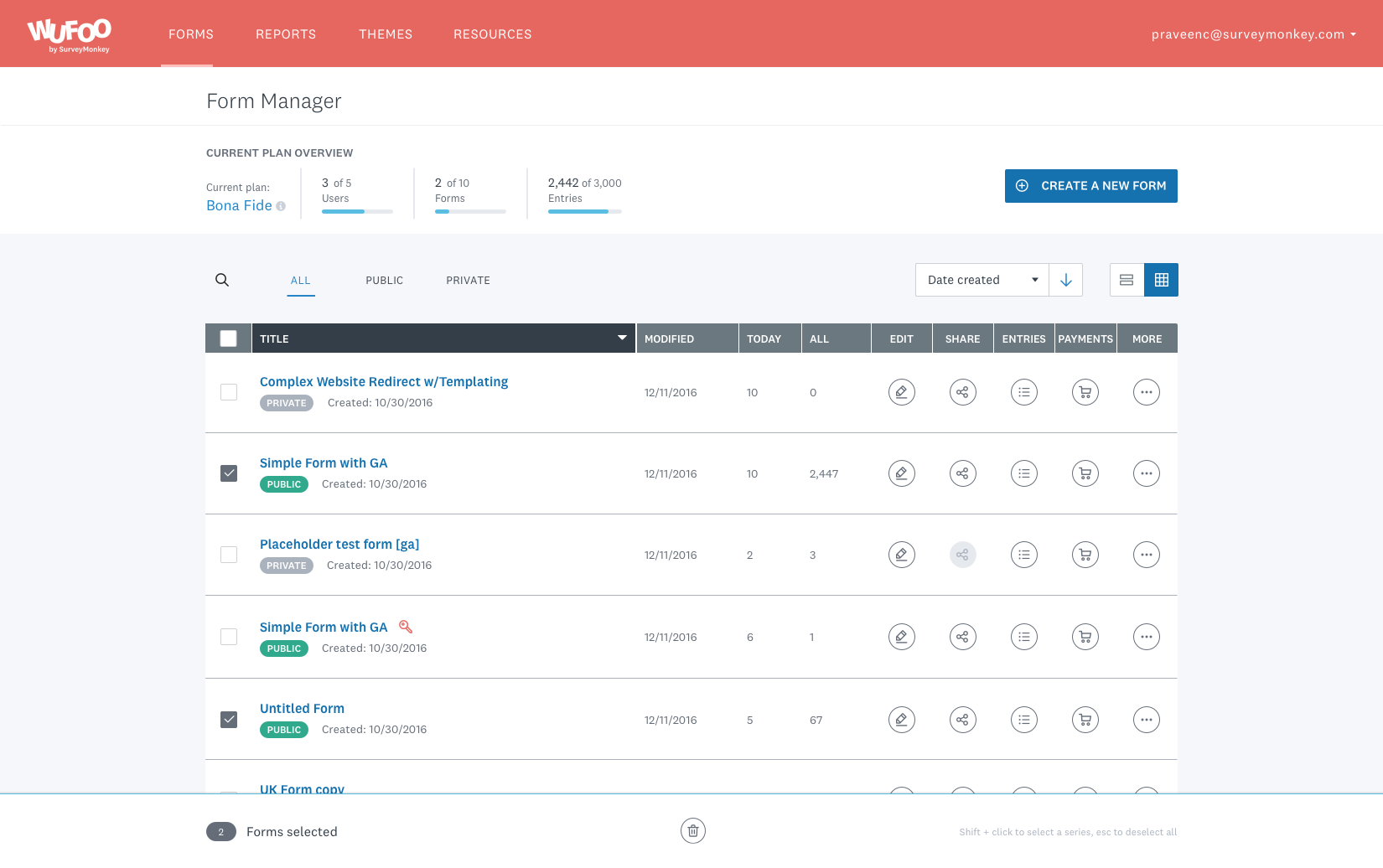
Task: Open the More options icon for Untitled Form
Action: coord(1146,720)
